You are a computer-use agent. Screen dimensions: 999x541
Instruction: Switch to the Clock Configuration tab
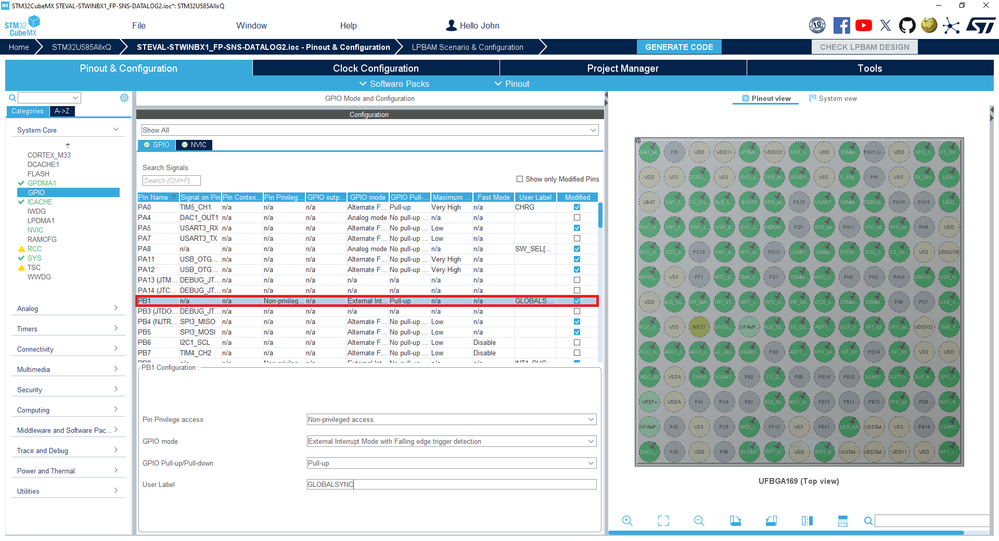point(376,68)
